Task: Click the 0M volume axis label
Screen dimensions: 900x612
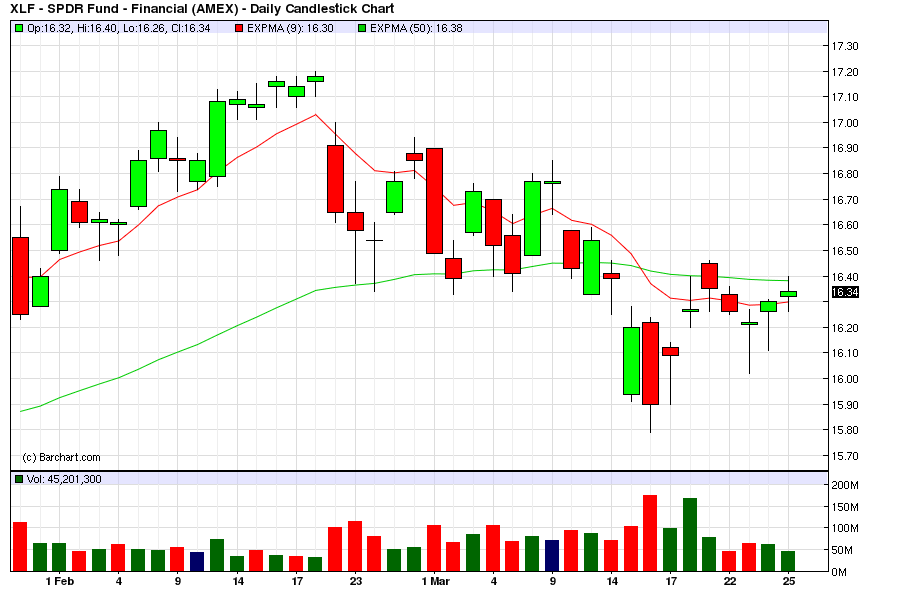Action: point(839,572)
